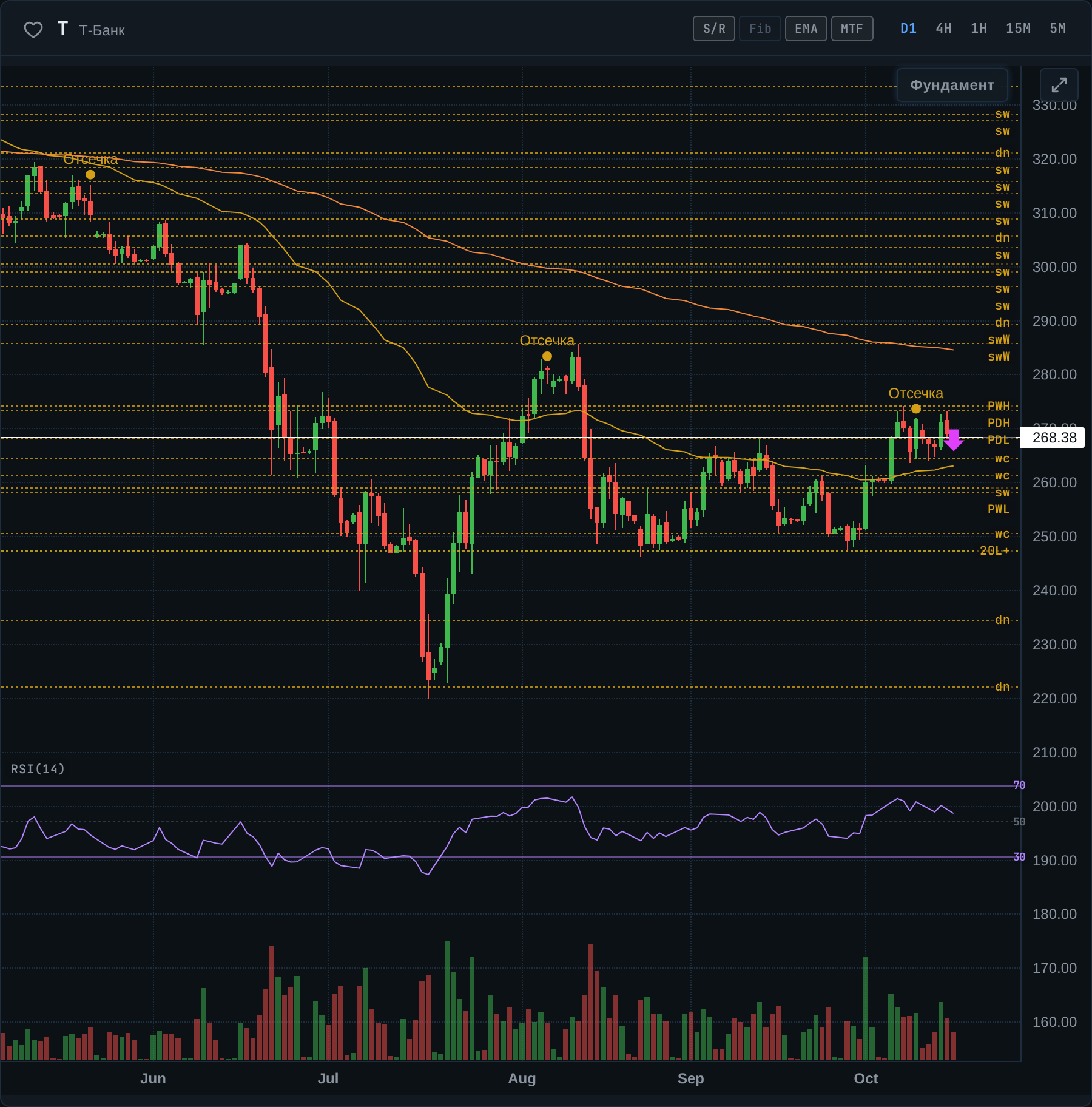Select the D1 daily timeframe
The image size is (1092, 1107).
(908, 29)
